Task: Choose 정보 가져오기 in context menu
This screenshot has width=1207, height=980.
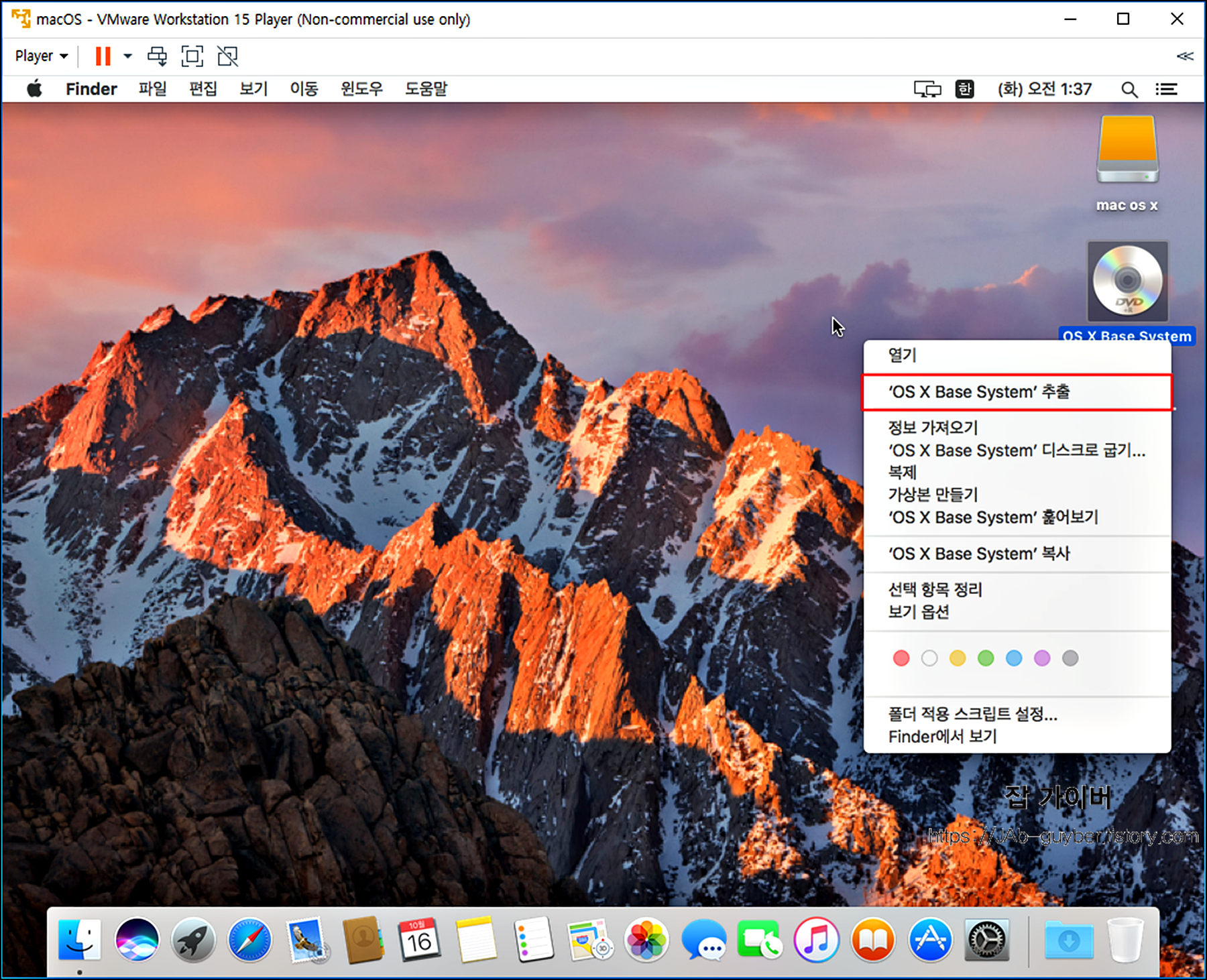Action: point(1017,428)
